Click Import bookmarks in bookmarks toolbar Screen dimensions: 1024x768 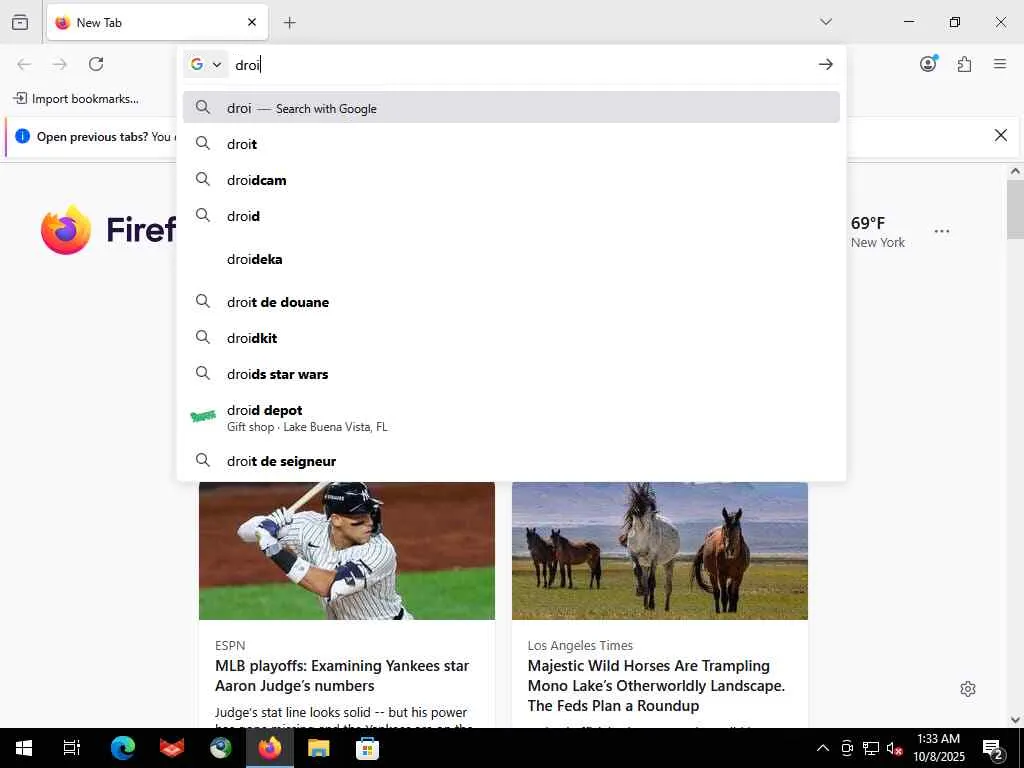click(x=76, y=99)
